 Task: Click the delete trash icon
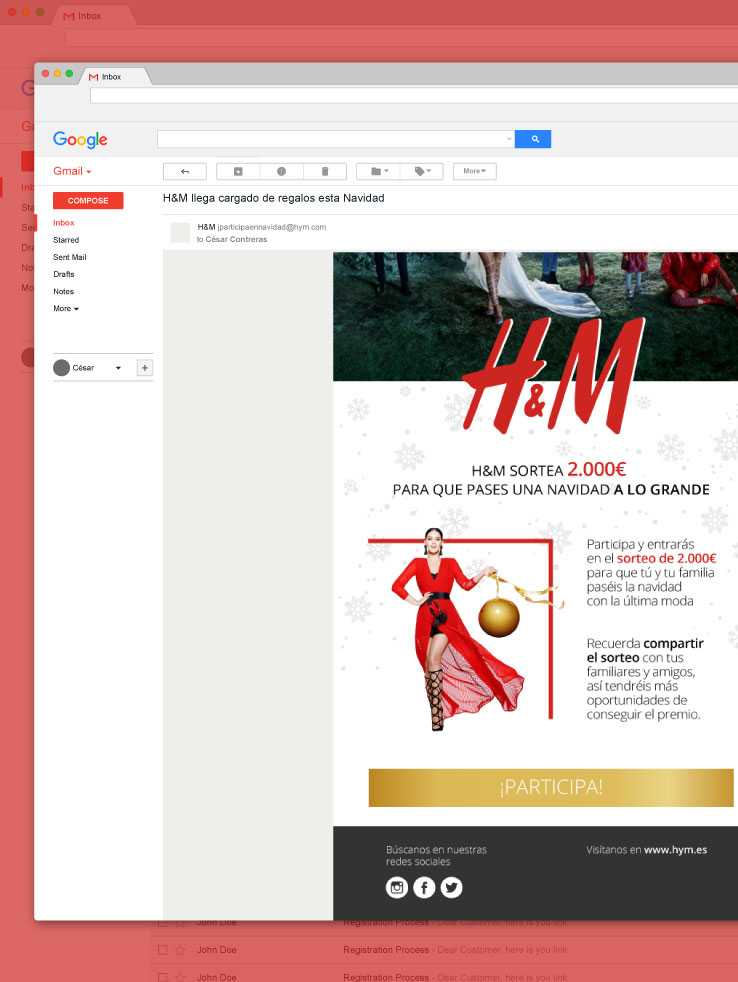325,171
